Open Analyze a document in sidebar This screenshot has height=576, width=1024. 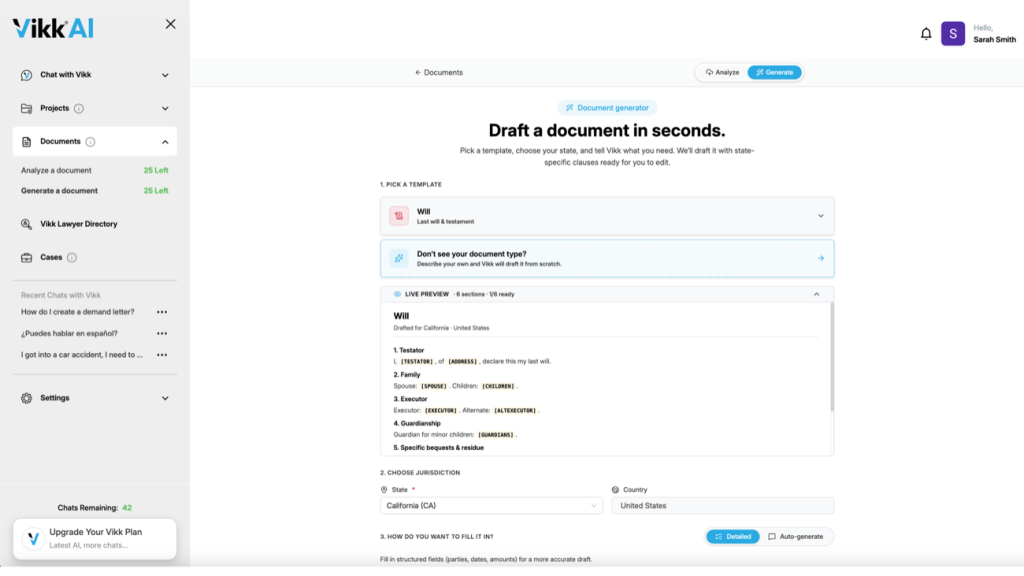56,170
